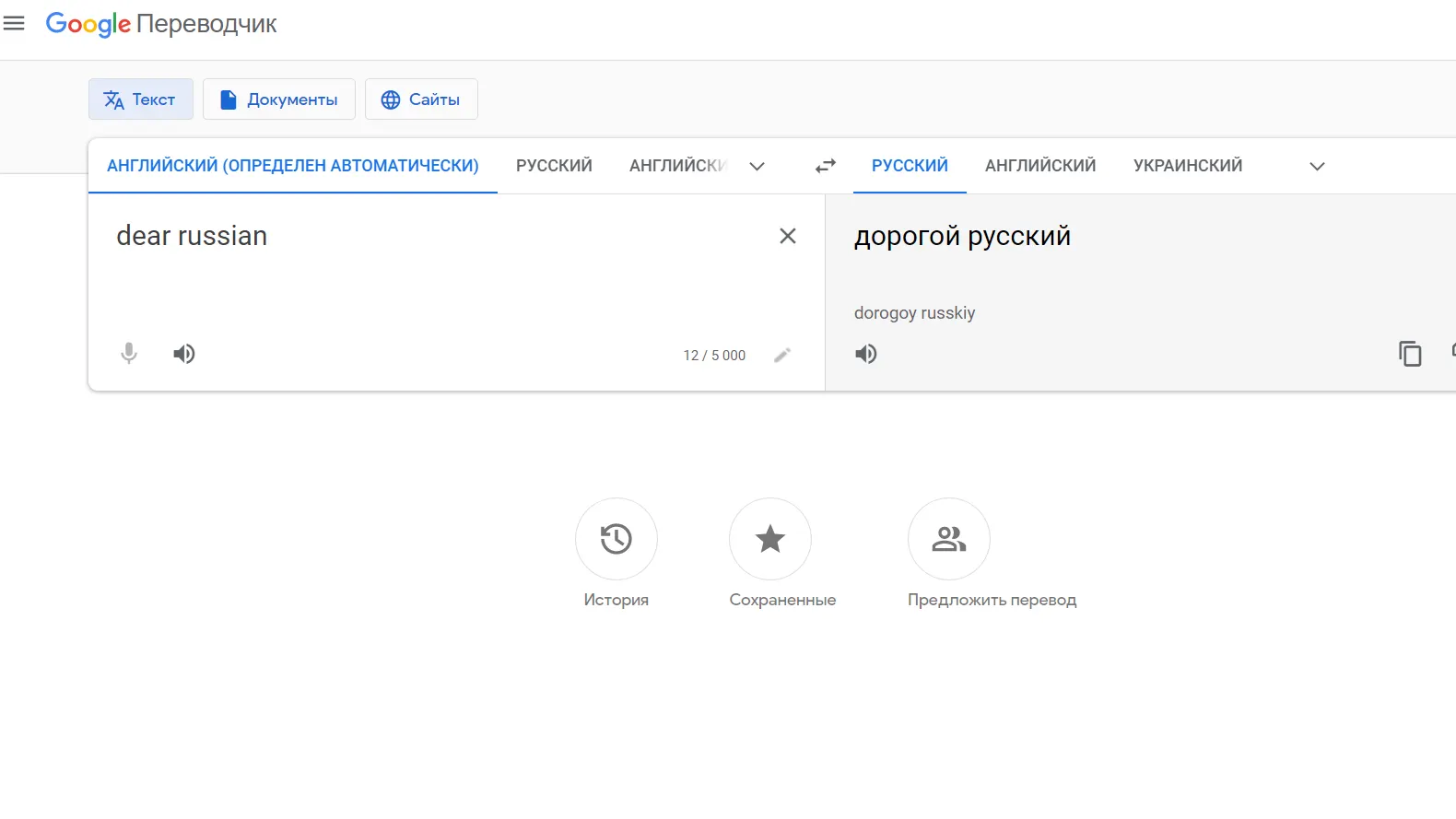Expand the target language list chevron

[1318, 167]
